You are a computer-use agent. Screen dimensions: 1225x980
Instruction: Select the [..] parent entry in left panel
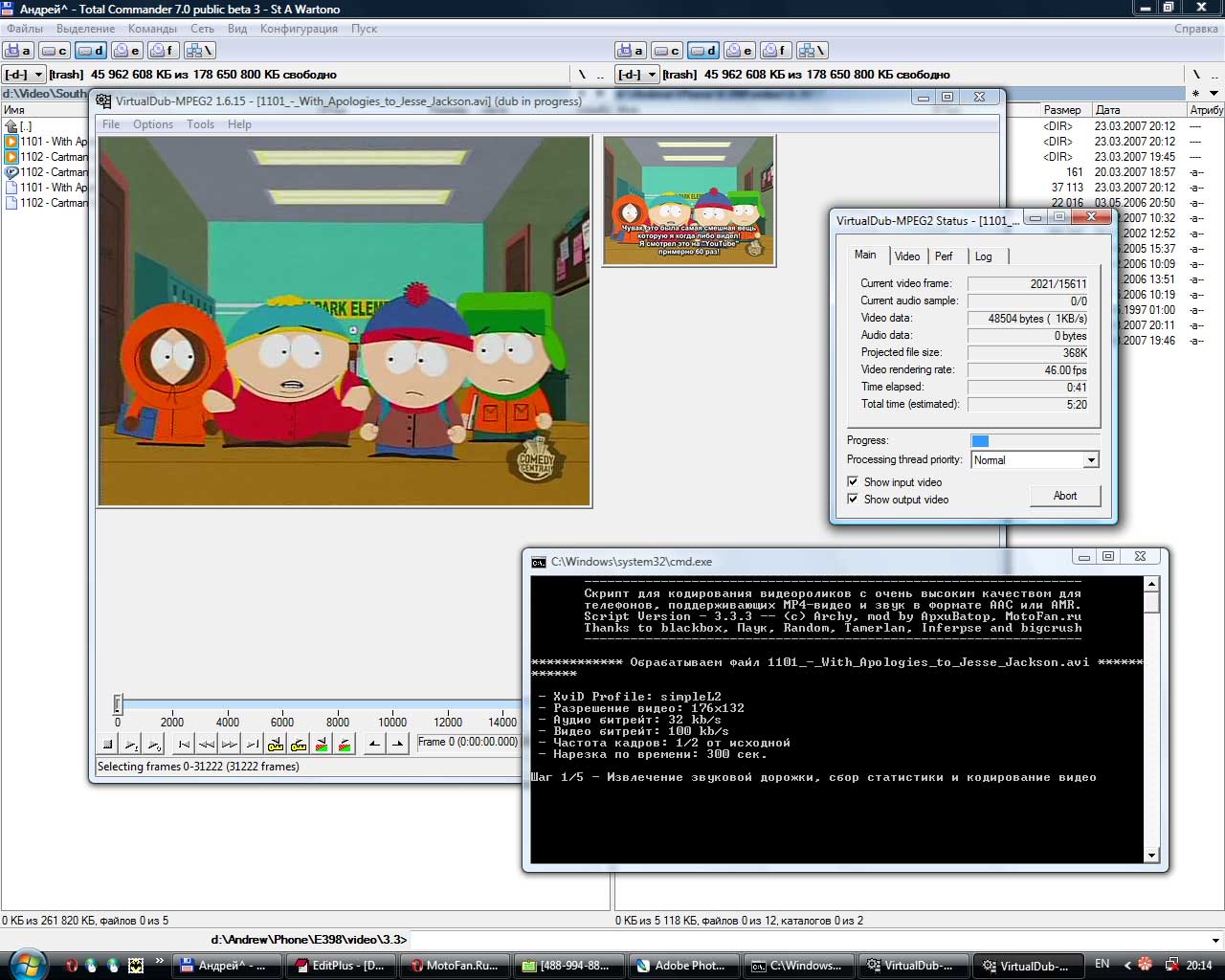19,126
